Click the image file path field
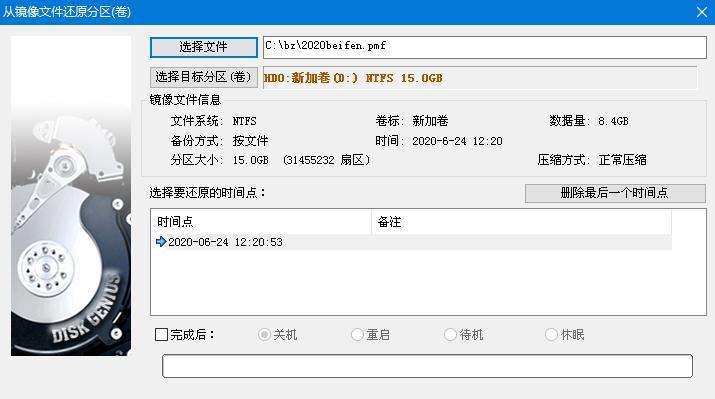This screenshot has height=399, width=715. (485, 47)
